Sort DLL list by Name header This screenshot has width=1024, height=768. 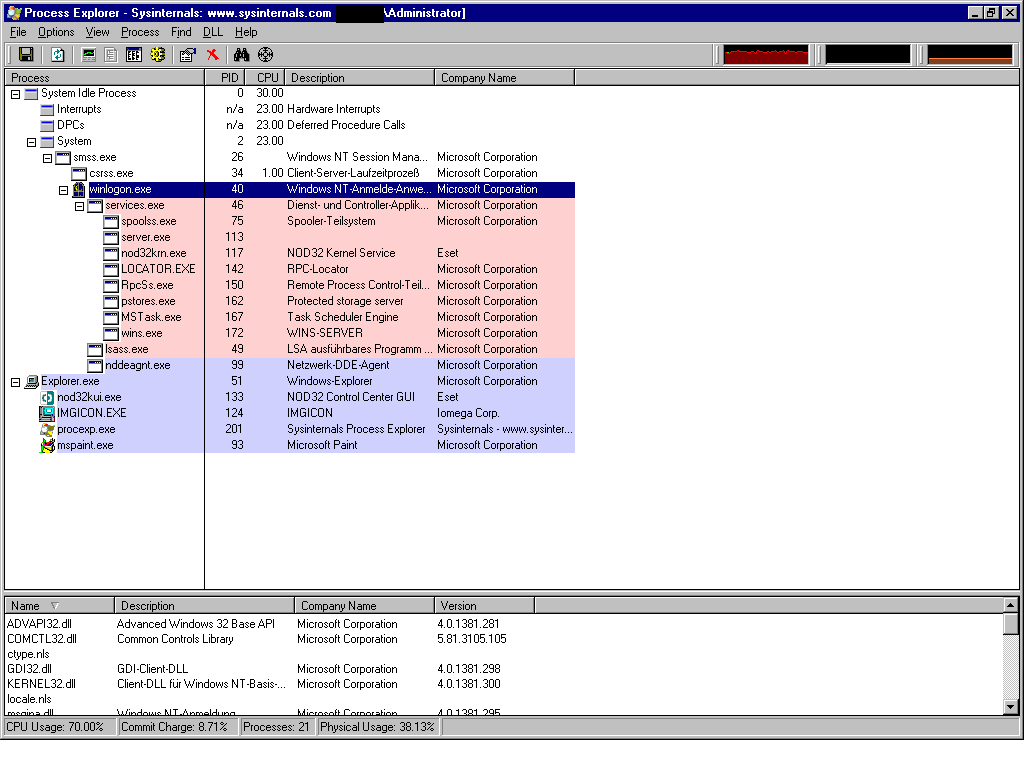click(59, 605)
